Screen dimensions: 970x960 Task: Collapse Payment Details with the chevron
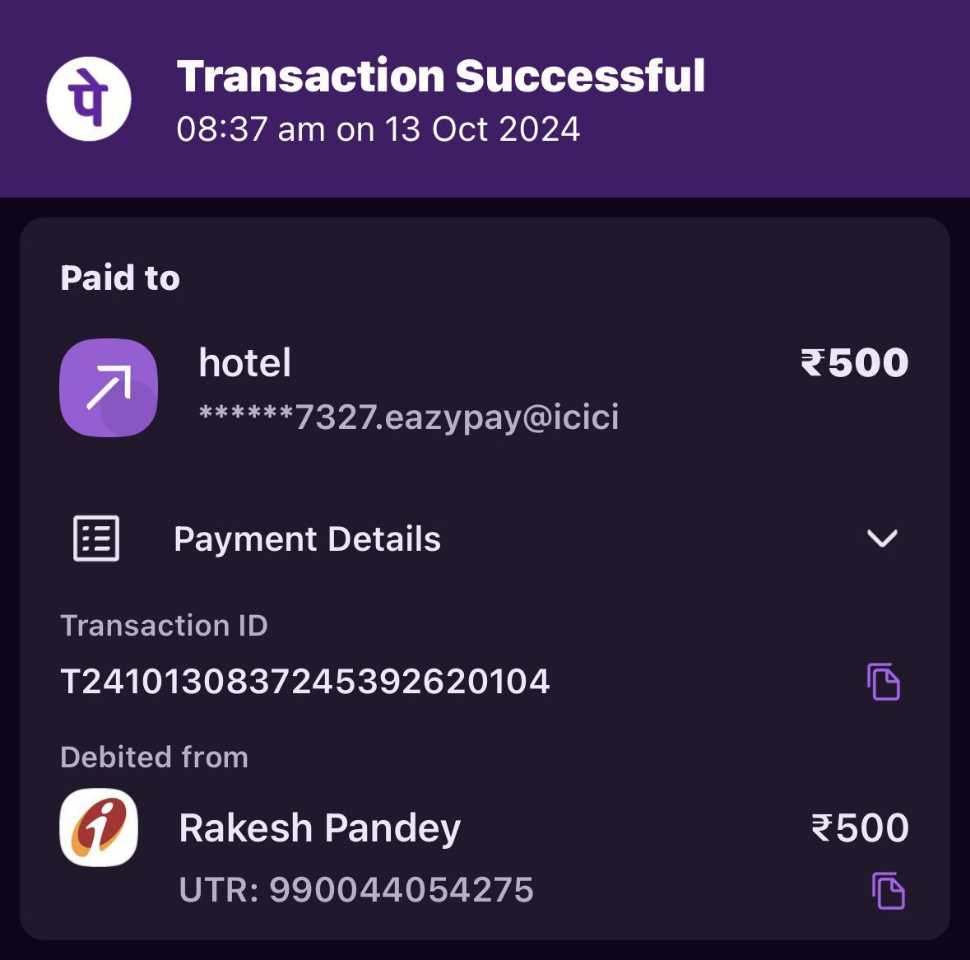point(882,538)
